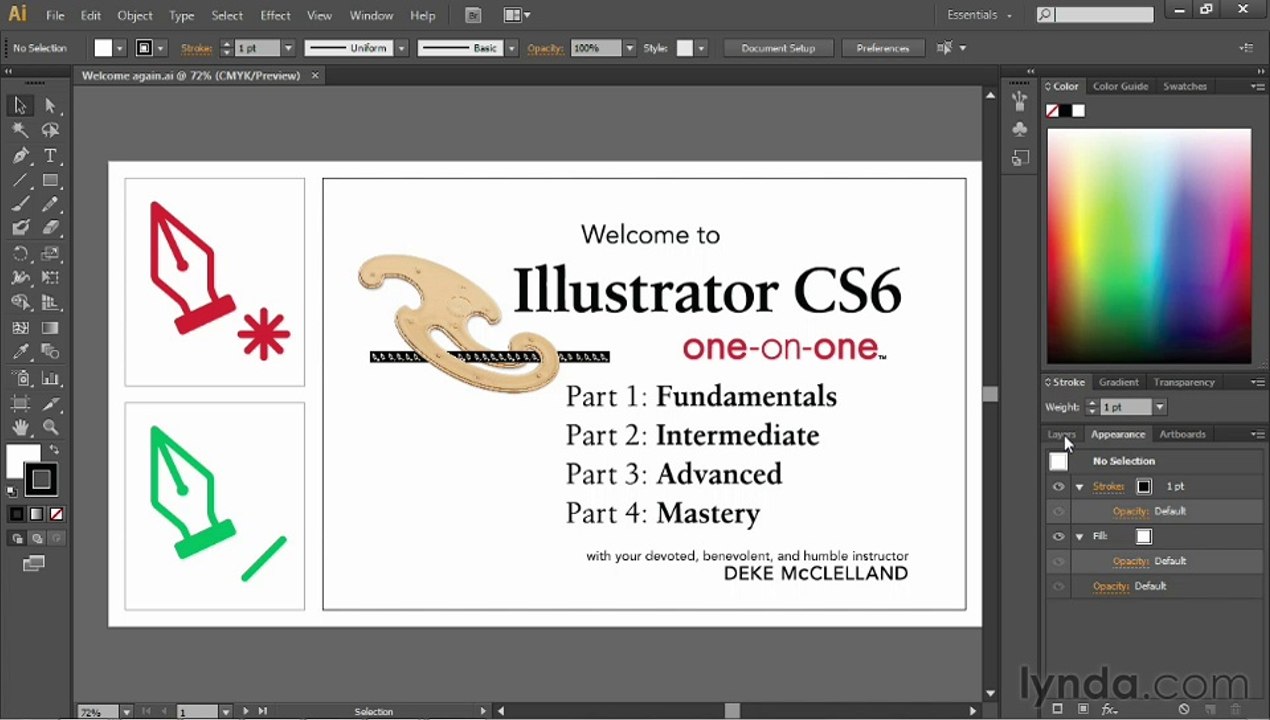
Task: Choose the Blob Brush tool
Action: tap(20, 228)
